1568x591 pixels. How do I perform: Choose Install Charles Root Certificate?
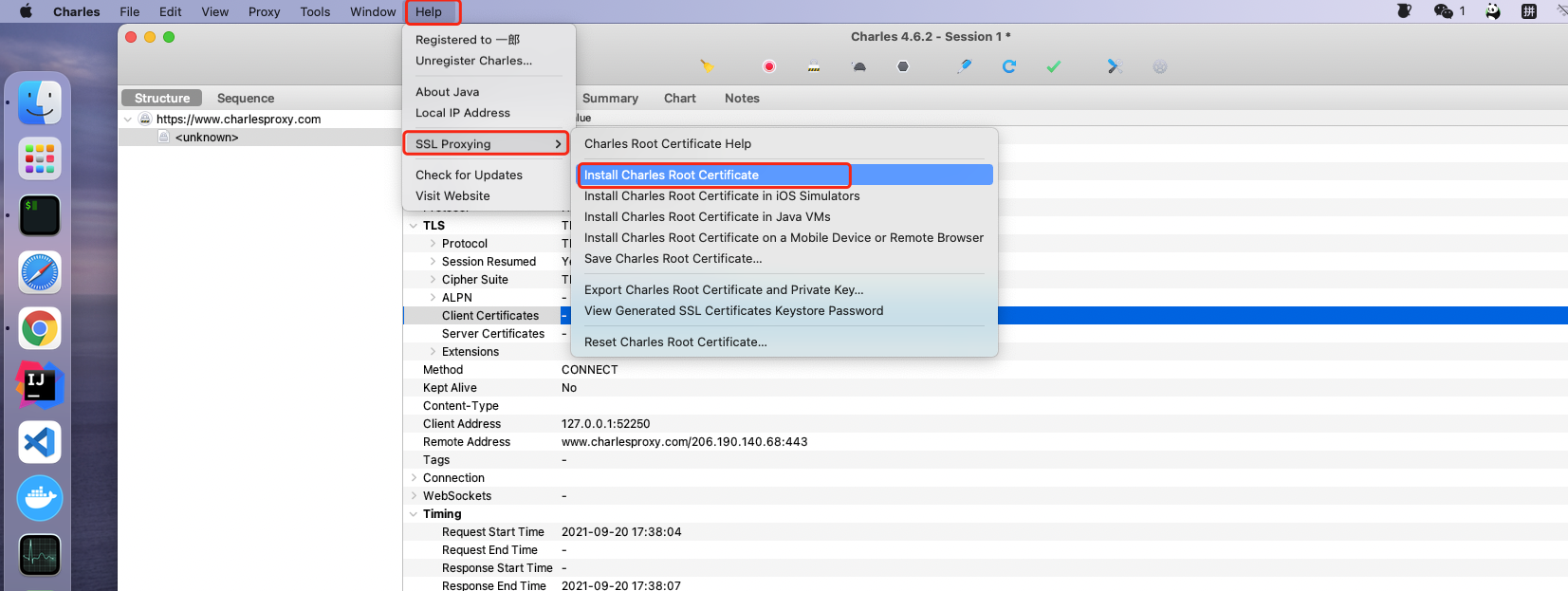click(x=785, y=175)
